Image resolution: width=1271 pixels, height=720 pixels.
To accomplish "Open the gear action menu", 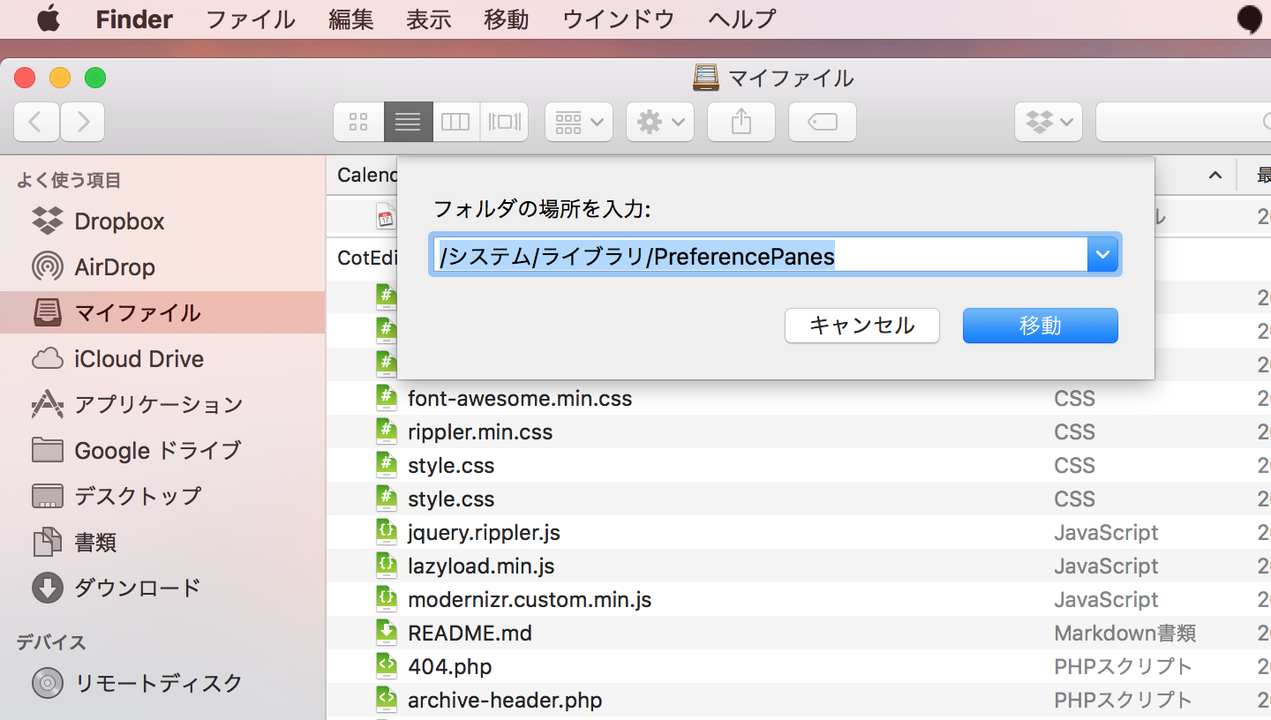I will point(660,122).
